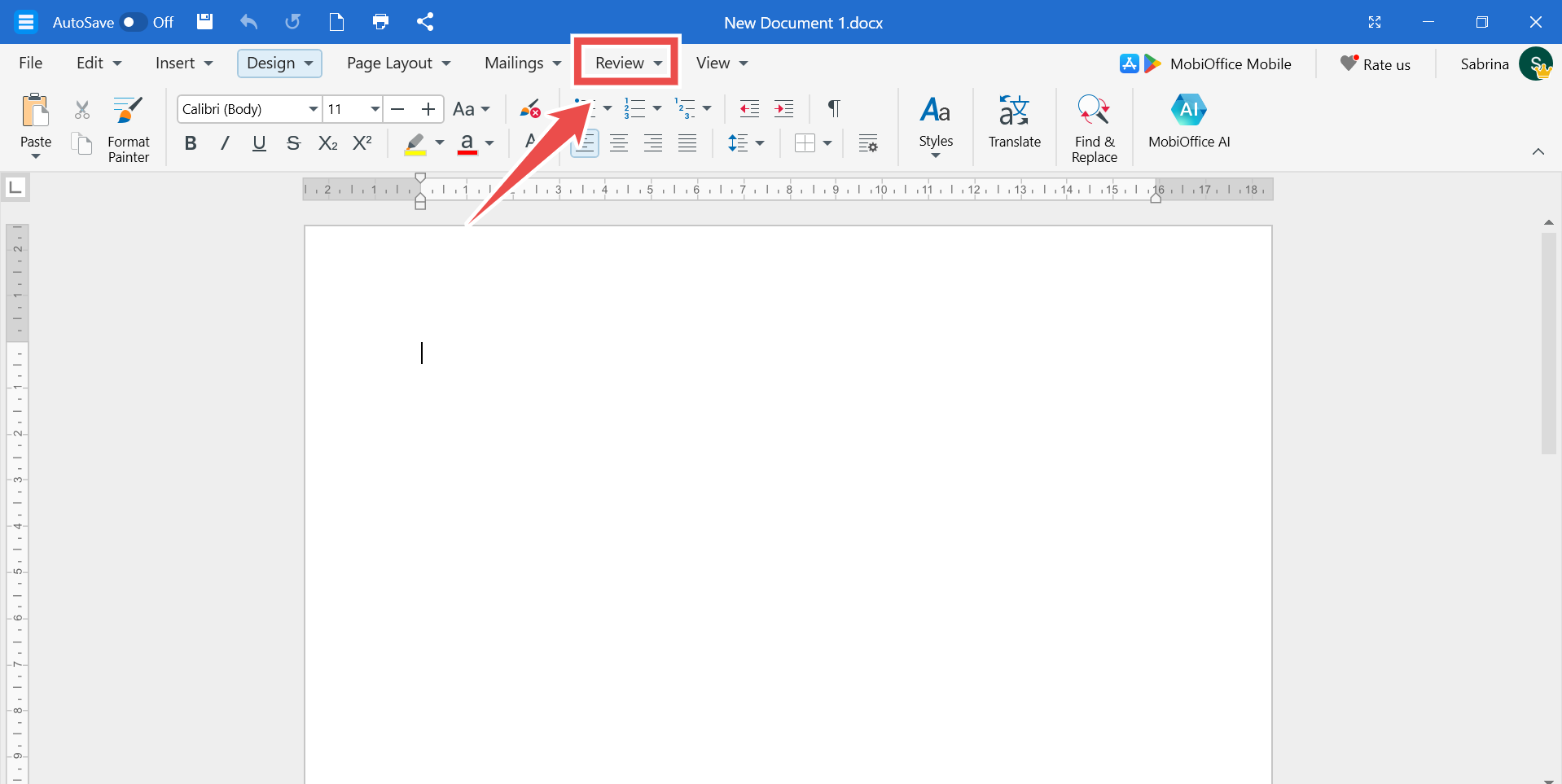Collapse the ribbon with the chevron
This screenshot has height=784, width=1562.
click(x=1538, y=151)
